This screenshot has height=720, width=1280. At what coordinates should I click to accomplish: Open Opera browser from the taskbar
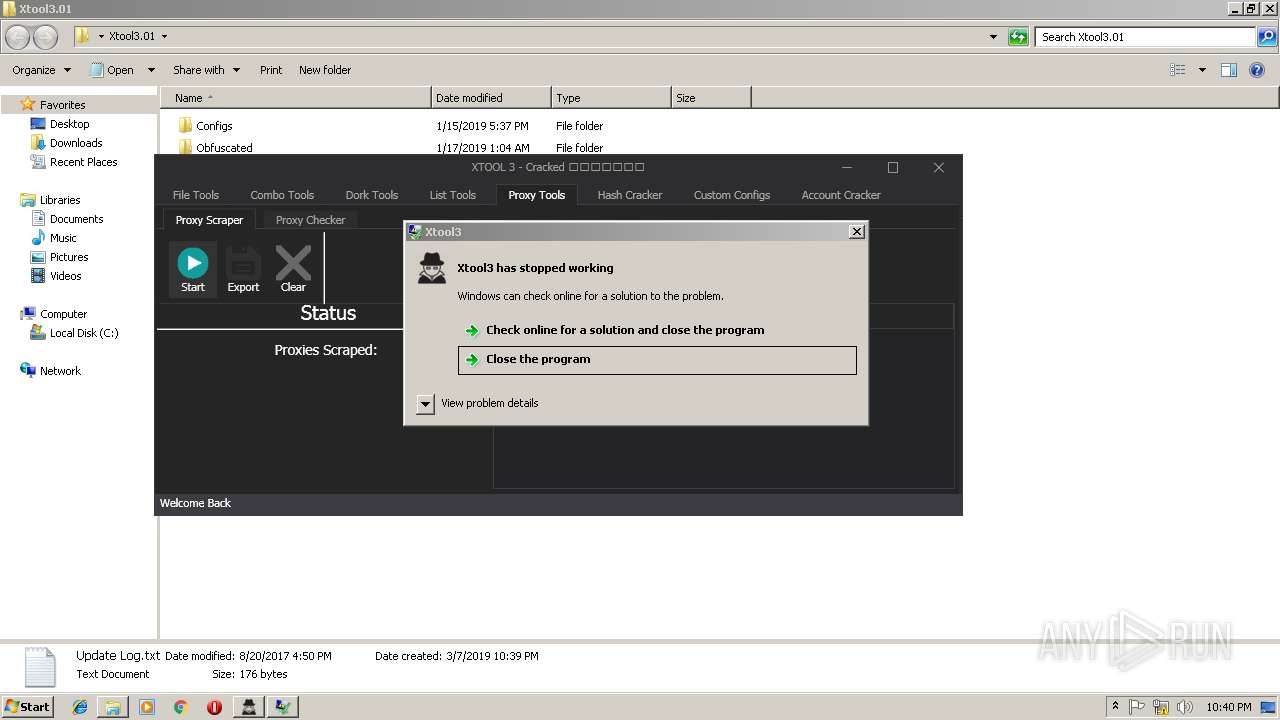[x=214, y=707]
